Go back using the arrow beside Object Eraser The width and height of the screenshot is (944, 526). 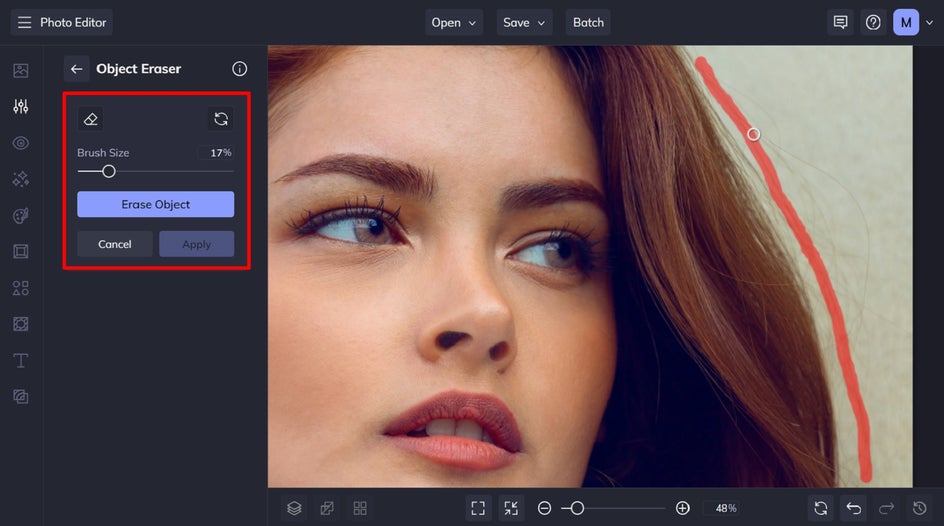76,69
